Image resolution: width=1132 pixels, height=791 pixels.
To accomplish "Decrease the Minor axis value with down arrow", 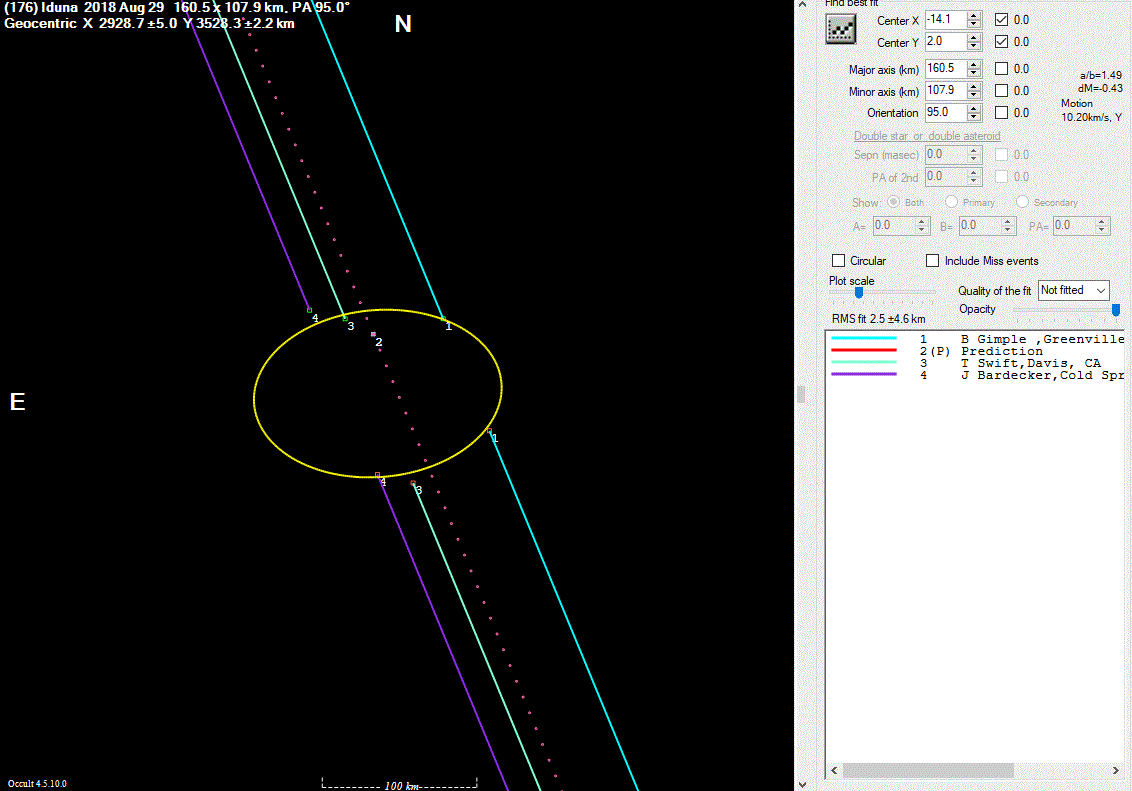I will coord(974,95).
